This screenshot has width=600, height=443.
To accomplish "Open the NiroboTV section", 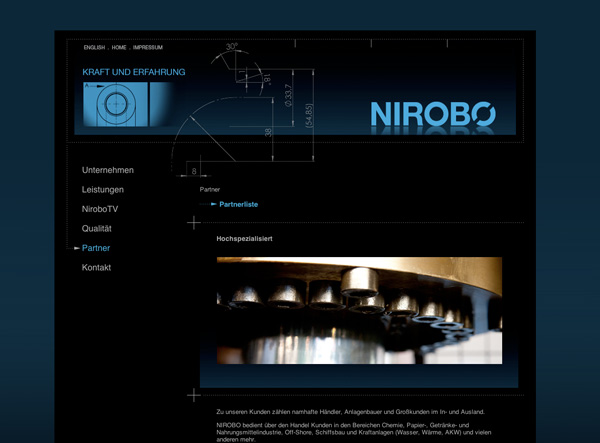I will coord(100,209).
